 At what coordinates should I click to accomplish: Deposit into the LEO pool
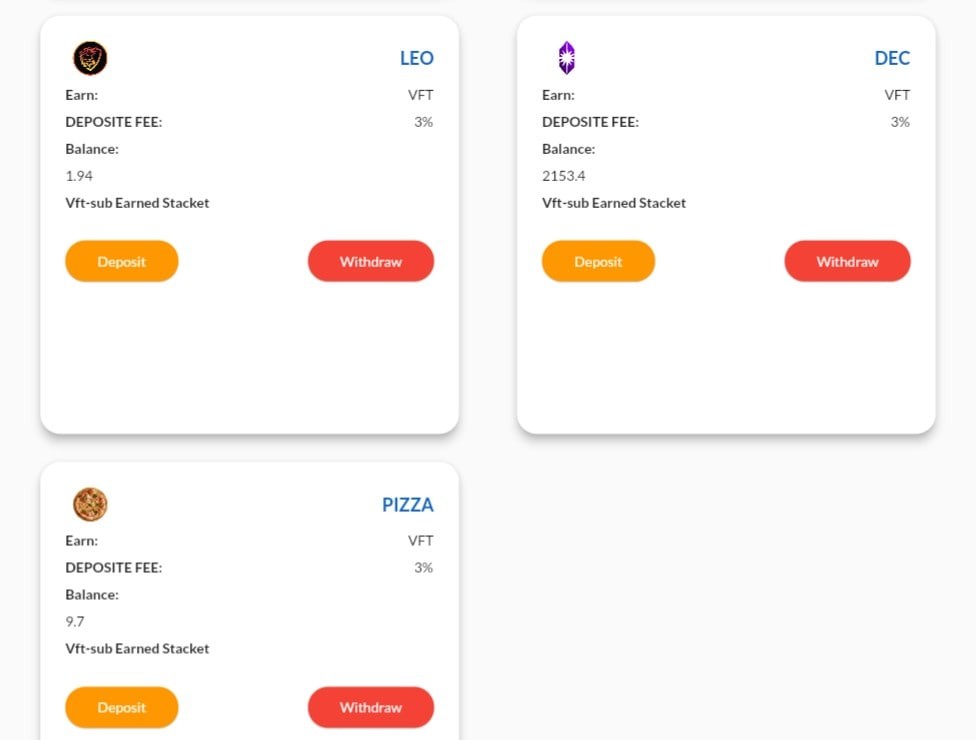pos(122,261)
